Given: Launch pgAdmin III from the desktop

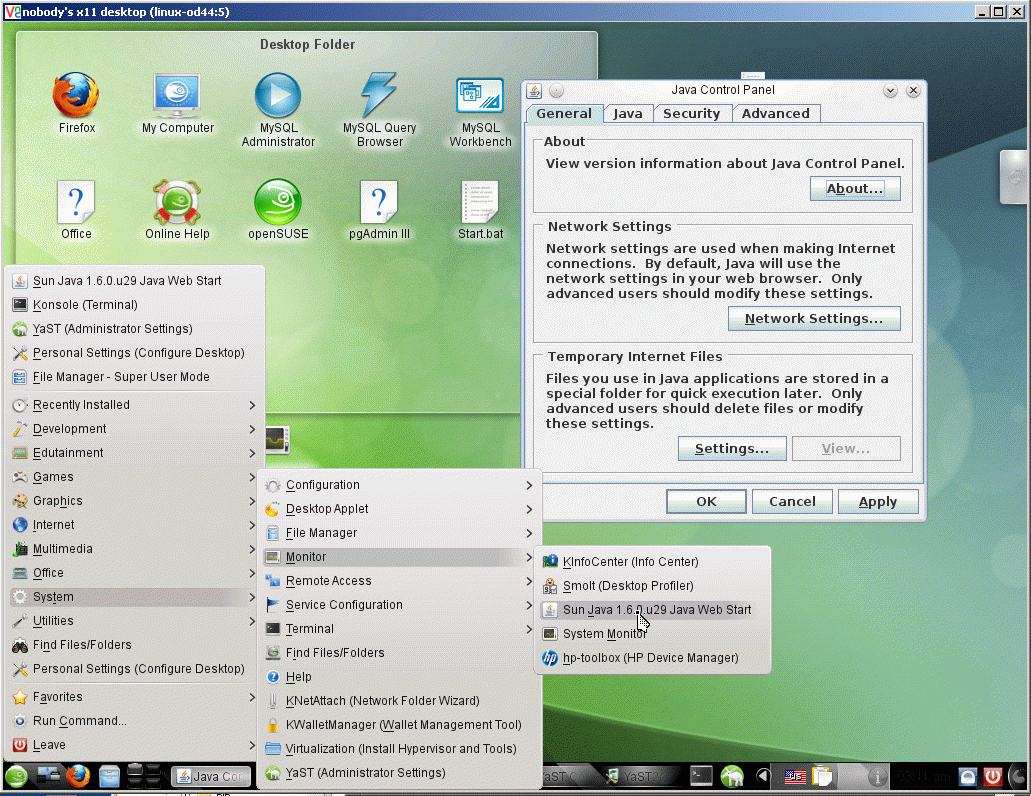Looking at the screenshot, I should [x=379, y=210].
